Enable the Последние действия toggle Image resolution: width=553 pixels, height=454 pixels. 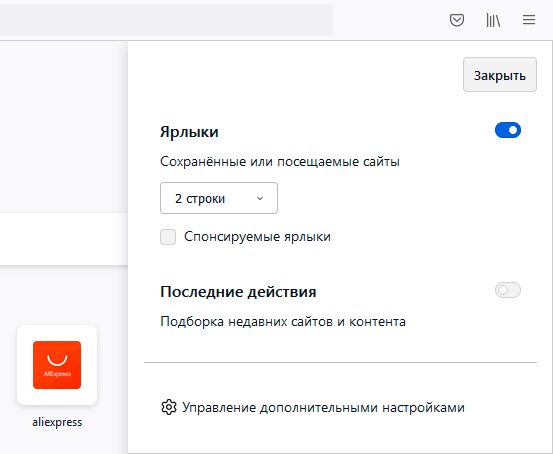point(508,290)
